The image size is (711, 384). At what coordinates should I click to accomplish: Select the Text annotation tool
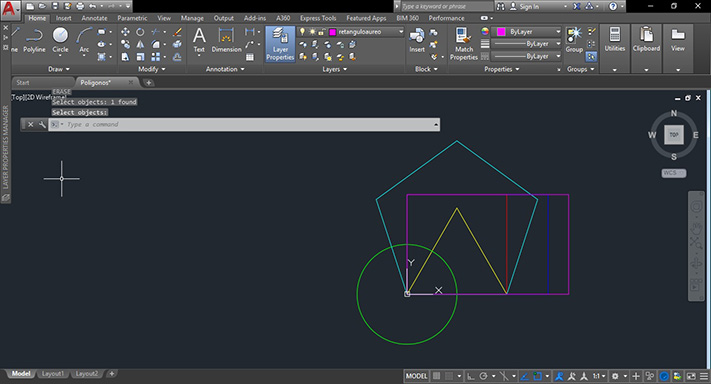199,40
